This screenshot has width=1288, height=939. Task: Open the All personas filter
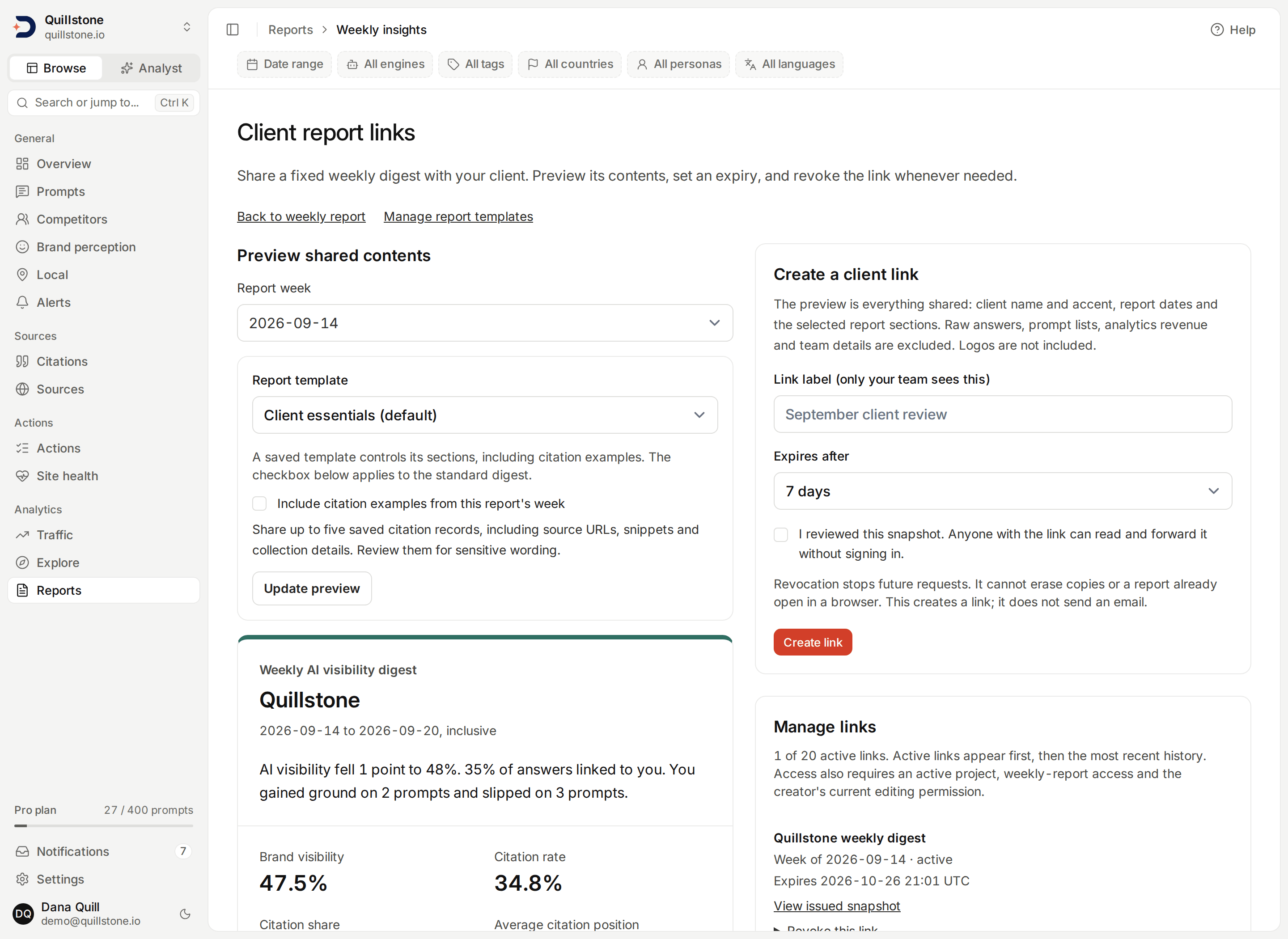(x=678, y=64)
